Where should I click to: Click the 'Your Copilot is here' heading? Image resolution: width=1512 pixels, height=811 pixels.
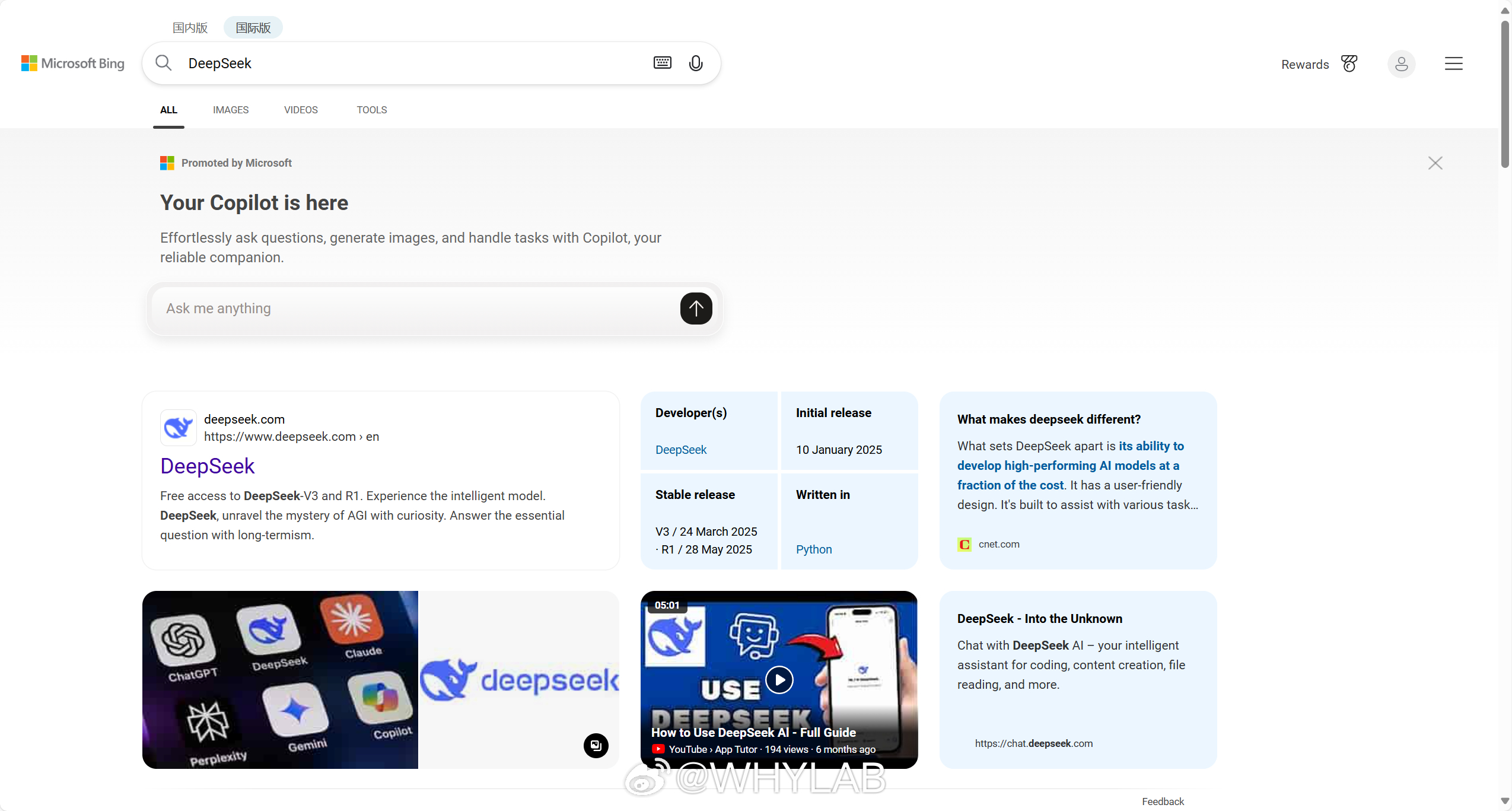(254, 203)
